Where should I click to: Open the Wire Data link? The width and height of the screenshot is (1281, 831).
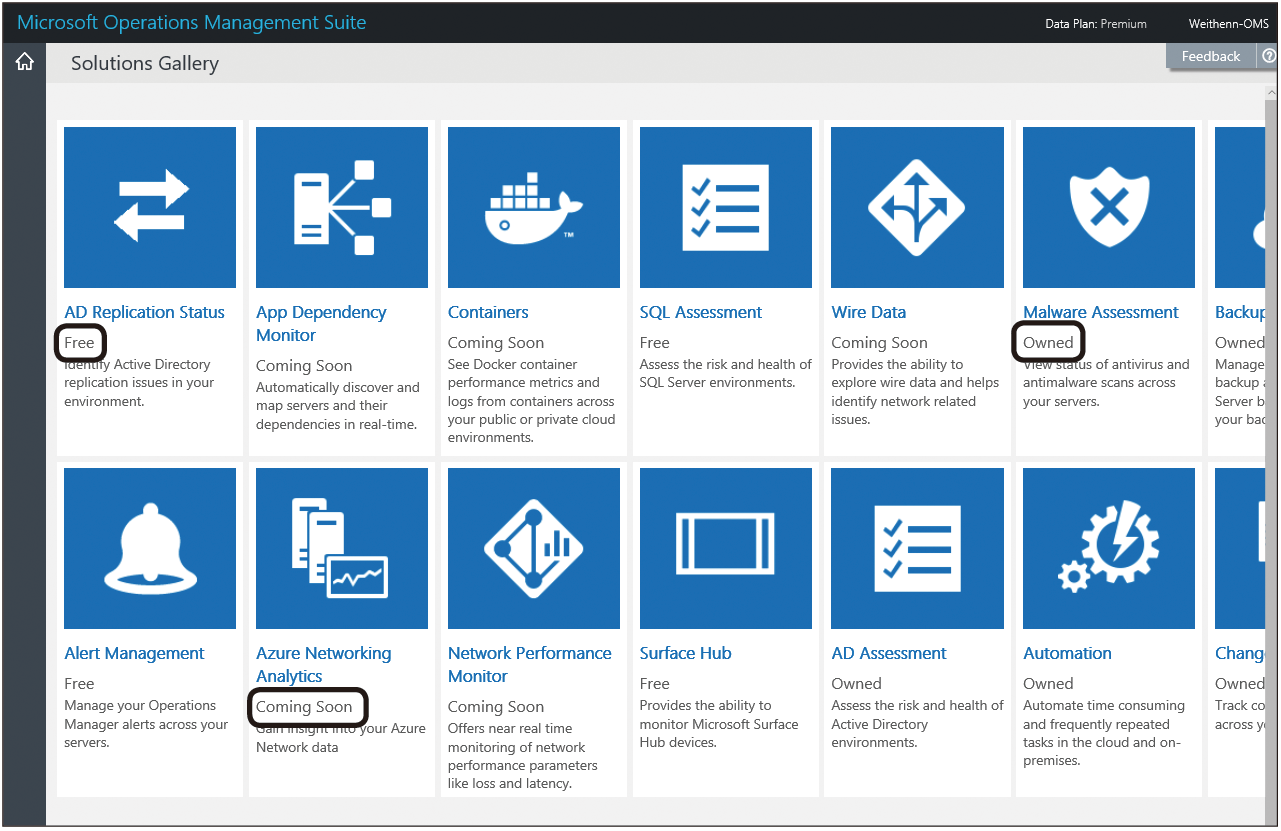coord(869,312)
